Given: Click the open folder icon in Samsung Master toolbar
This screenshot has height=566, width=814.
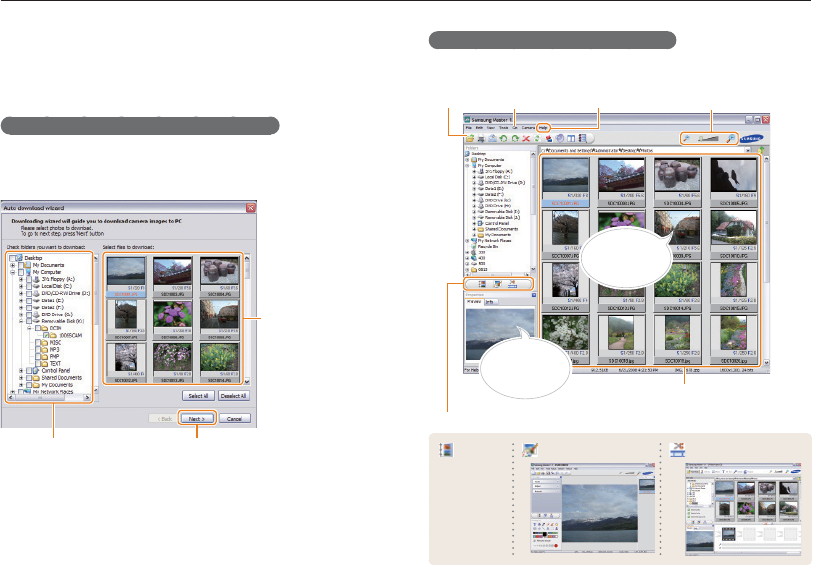Looking at the screenshot, I should click(470, 139).
